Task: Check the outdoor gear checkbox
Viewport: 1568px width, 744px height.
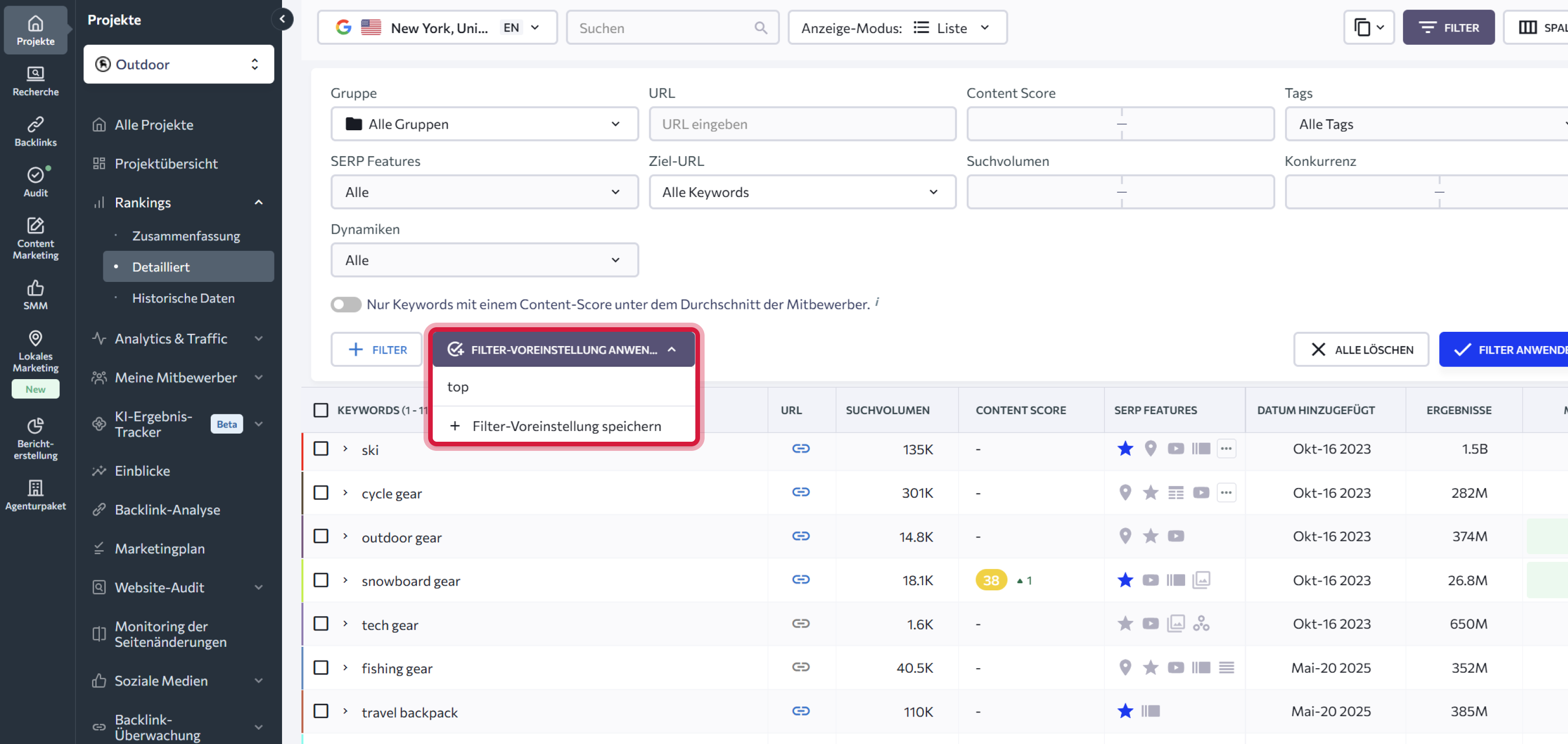Action: (321, 536)
